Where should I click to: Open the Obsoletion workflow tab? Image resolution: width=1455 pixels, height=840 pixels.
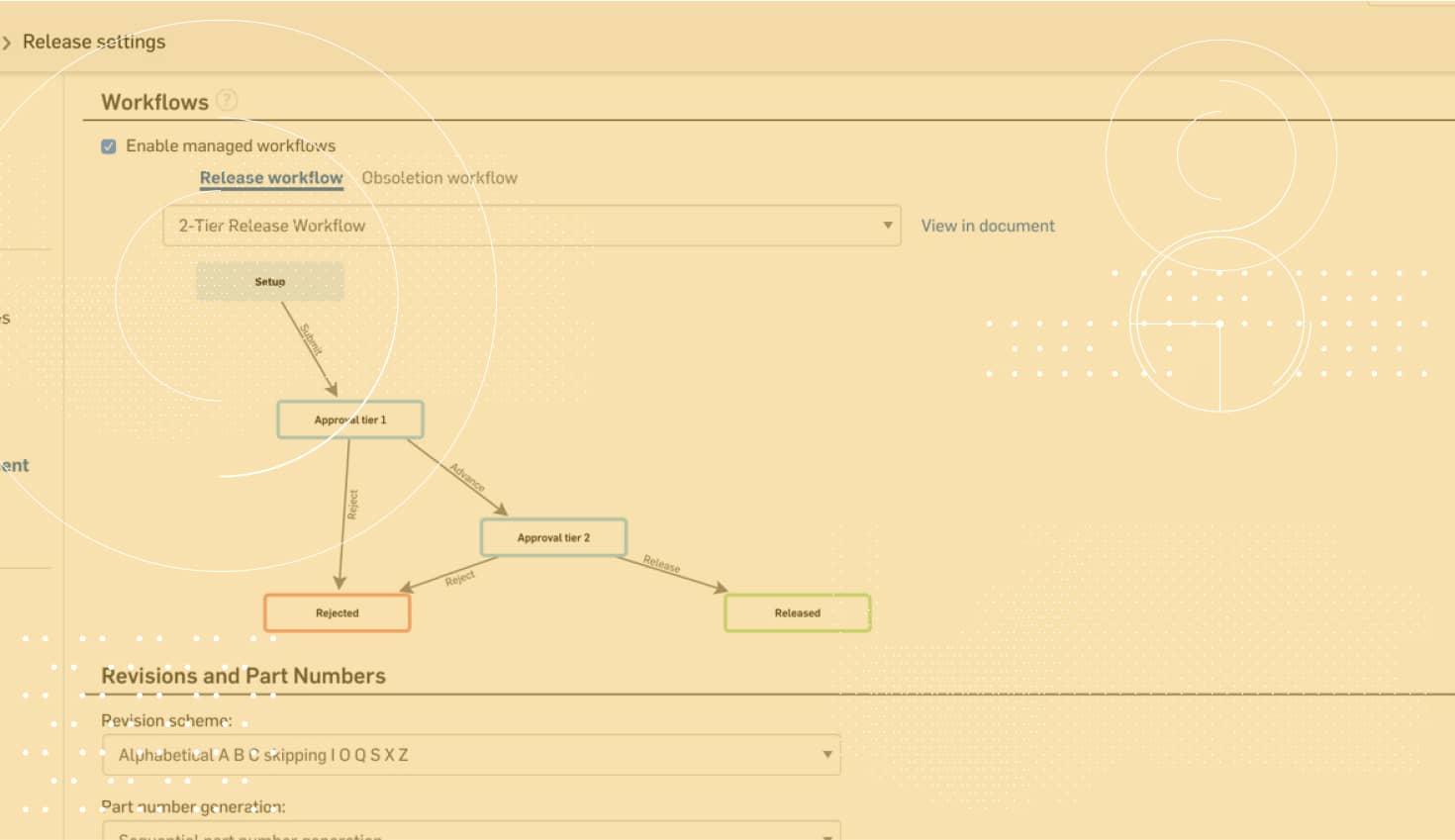(439, 178)
